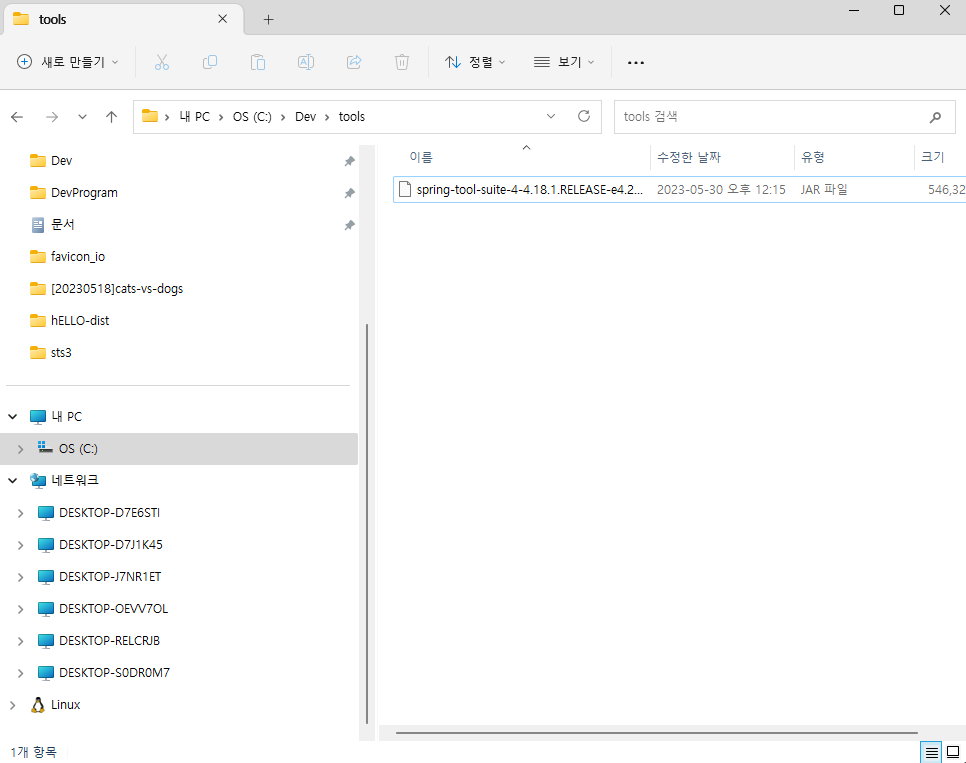
Task: Select the tools tab
Action: click(123, 19)
